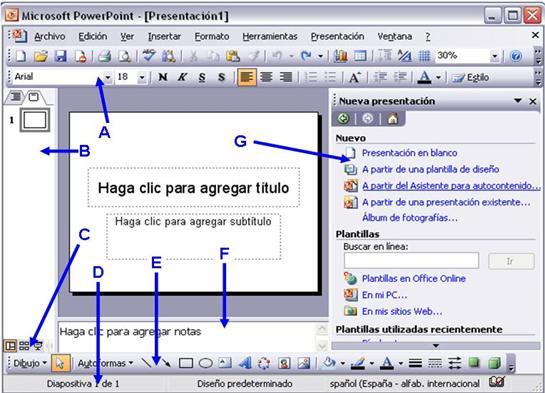The height and width of the screenshot is (393, 545).
Task: Apply underline formatting with S button
Action: click(202, 77)
